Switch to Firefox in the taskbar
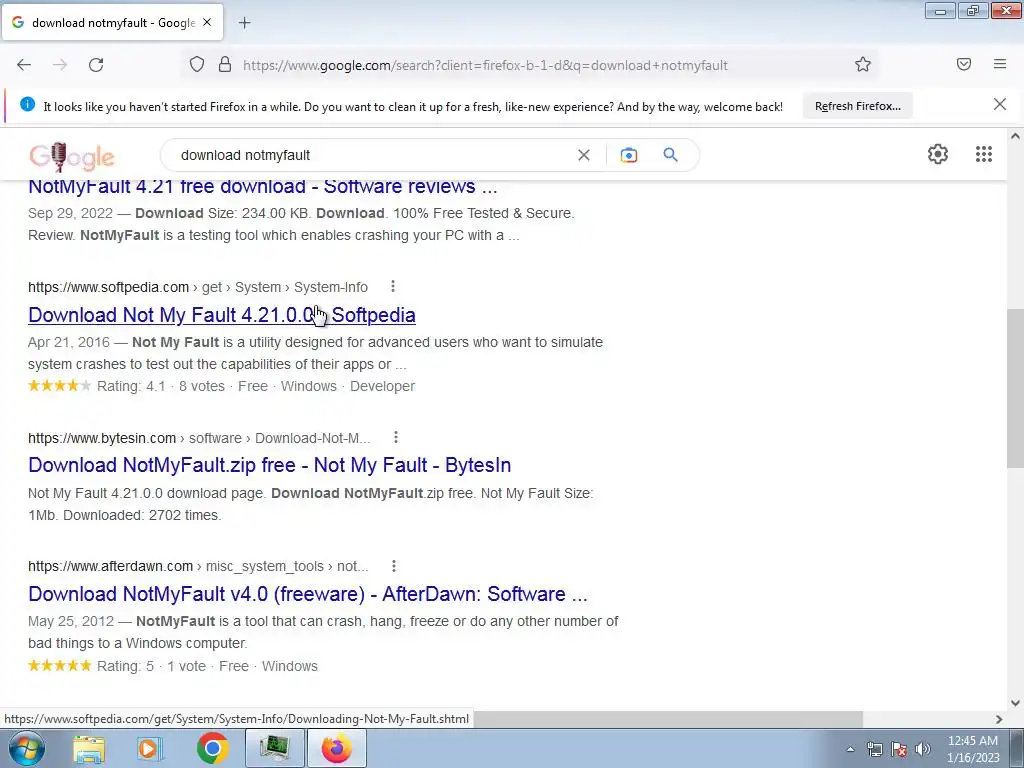 [x=336, y=748]
